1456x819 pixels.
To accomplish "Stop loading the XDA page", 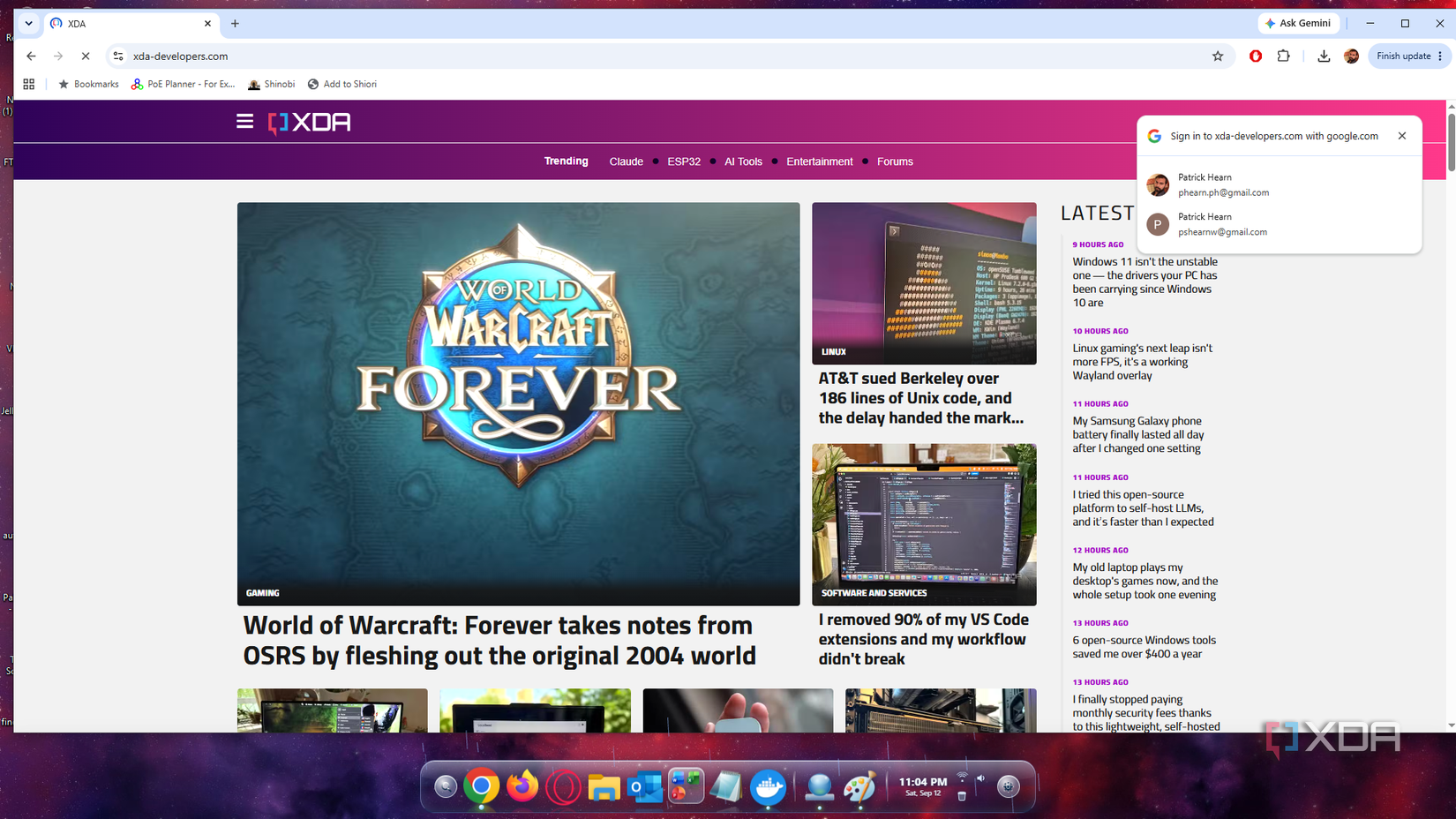I will pyautogui.click(x=86, y=56).
